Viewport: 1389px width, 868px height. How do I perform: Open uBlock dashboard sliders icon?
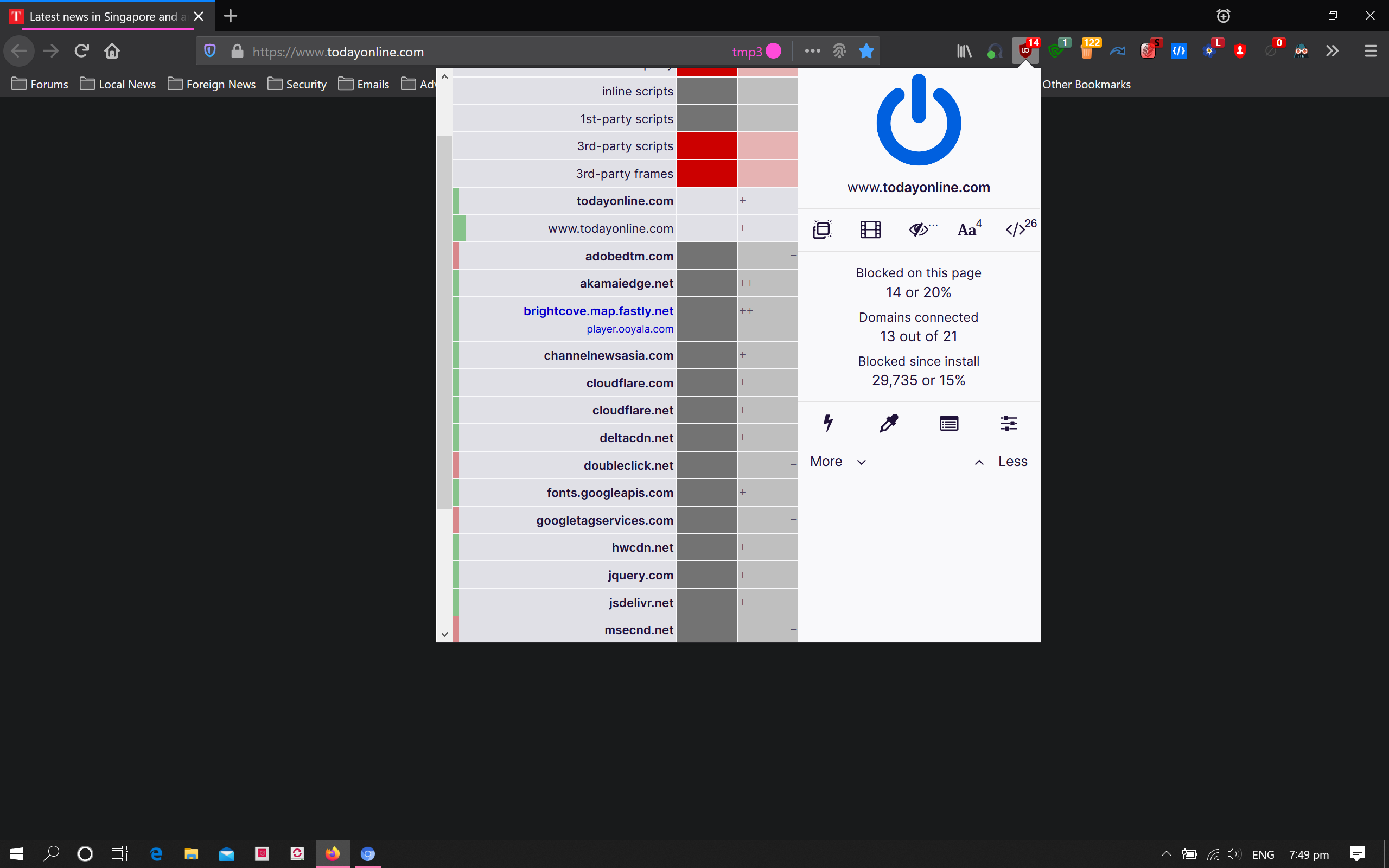(x=1009, y=424)
